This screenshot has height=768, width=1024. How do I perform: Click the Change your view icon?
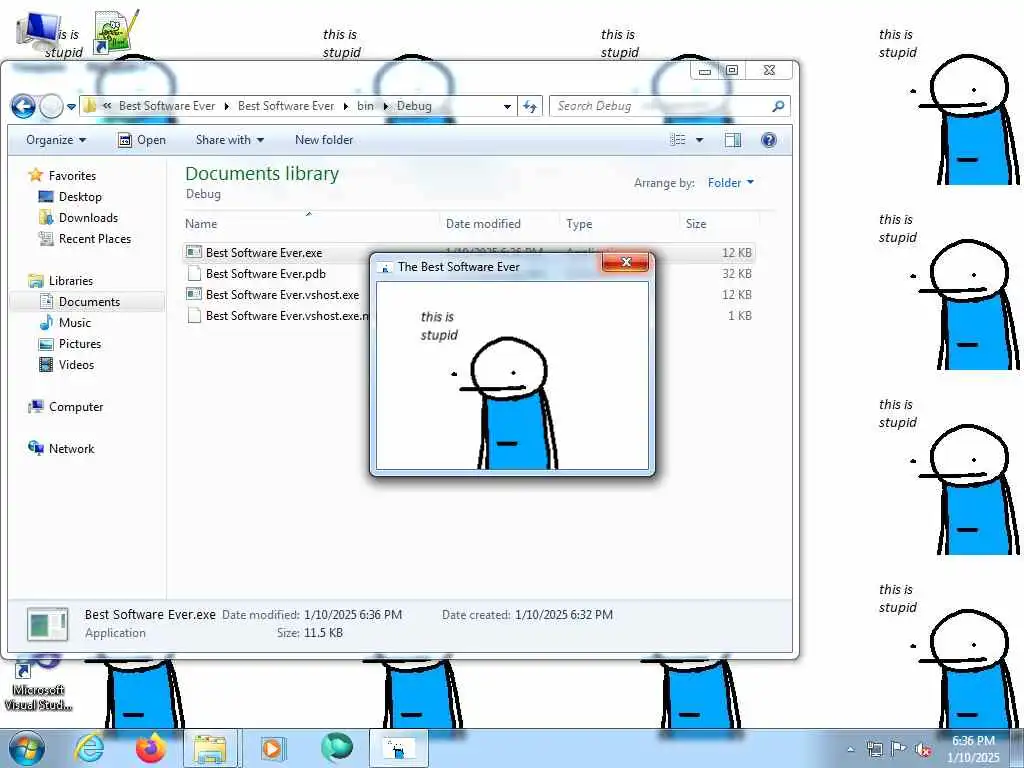point(679,140)
